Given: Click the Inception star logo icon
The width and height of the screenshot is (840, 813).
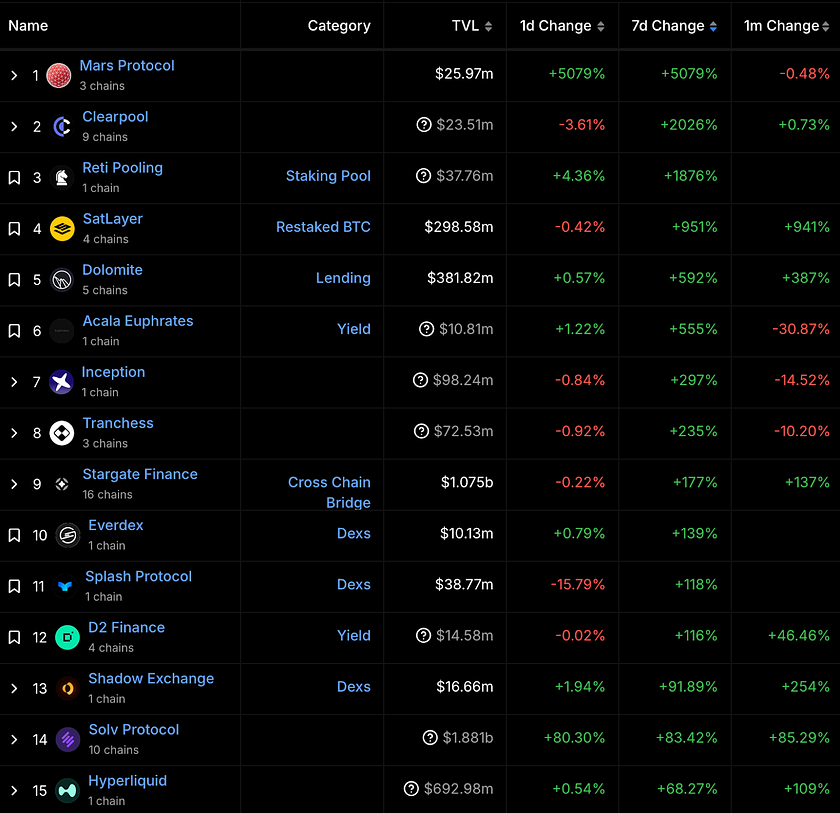Looking at the screenshot, I should [x=62, y=382].
